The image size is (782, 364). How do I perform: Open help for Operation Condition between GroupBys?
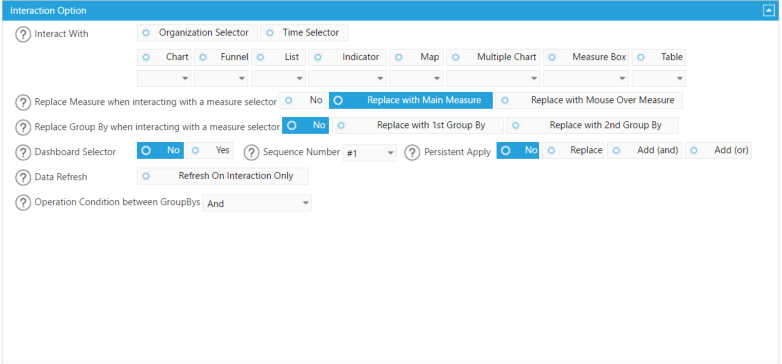23,202
